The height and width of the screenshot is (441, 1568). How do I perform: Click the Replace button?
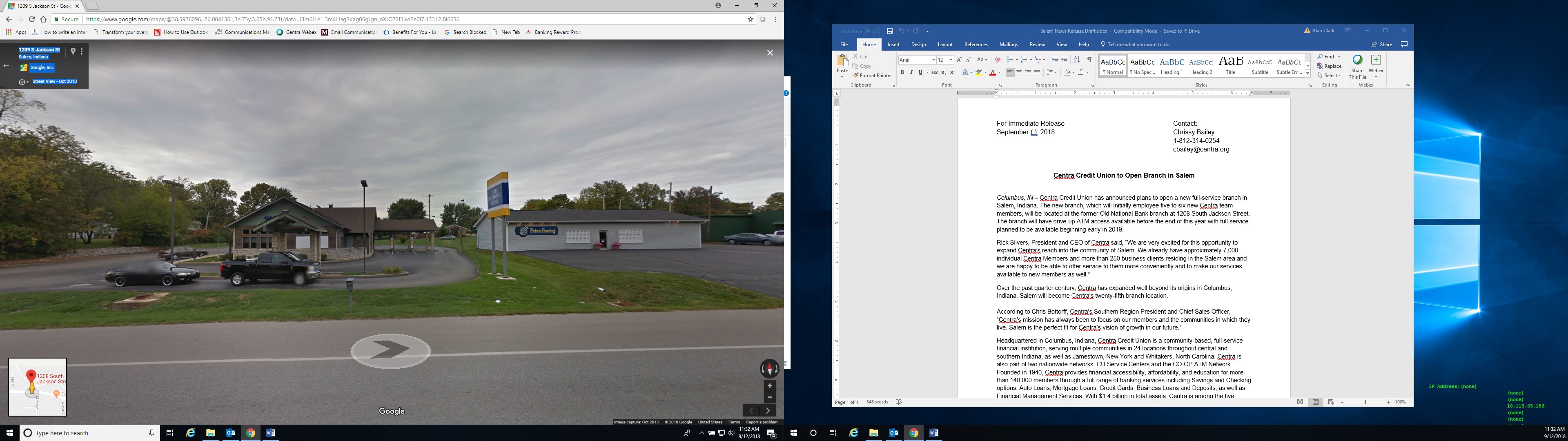(x=1329, y=66)
